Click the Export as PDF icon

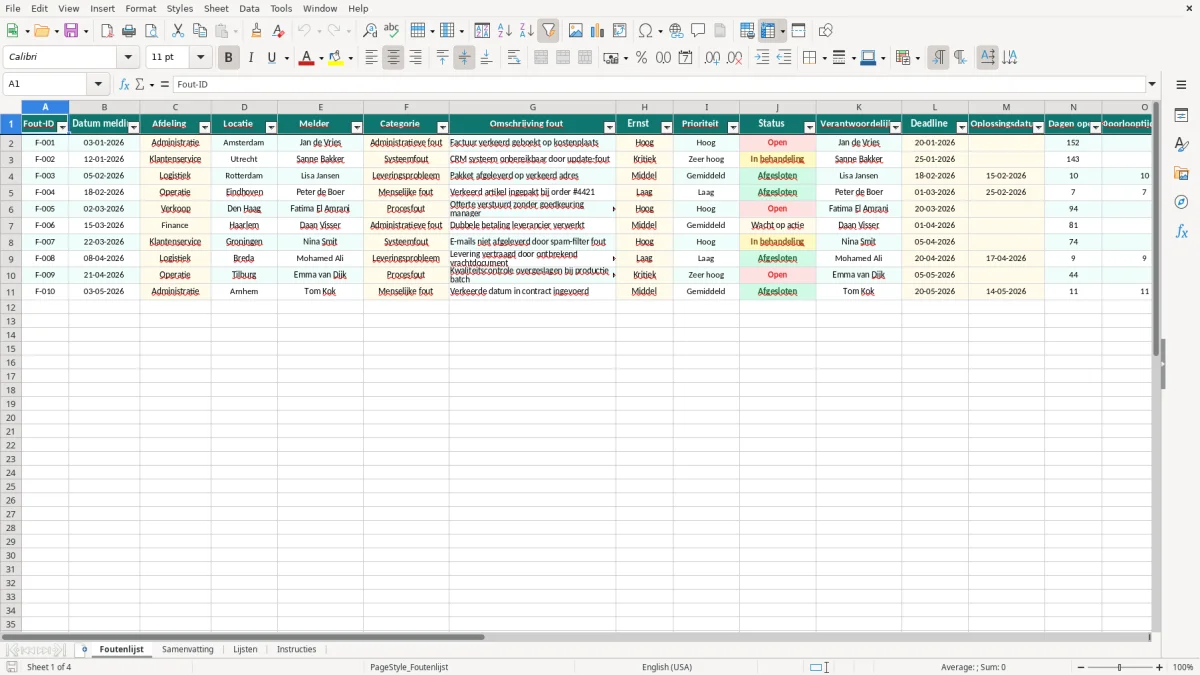click(x=106, y=31)
